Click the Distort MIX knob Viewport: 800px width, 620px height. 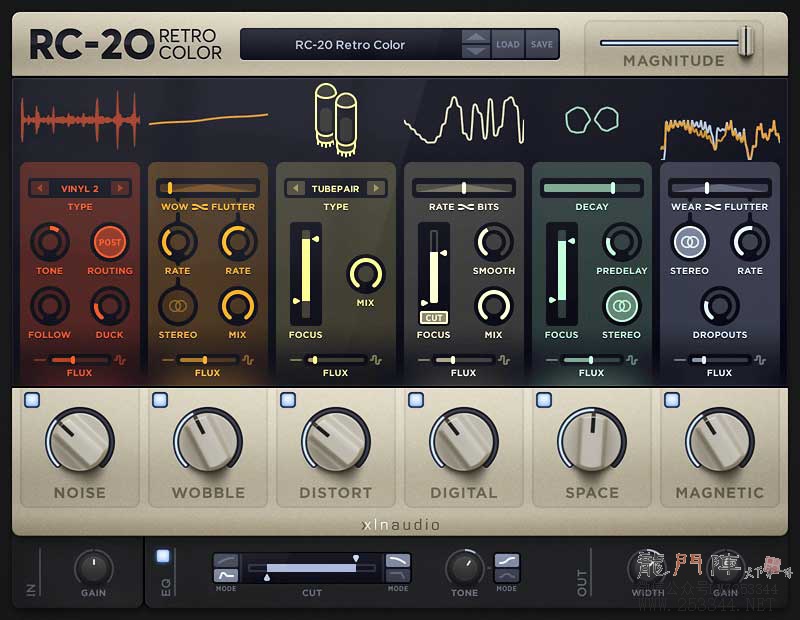365,274
